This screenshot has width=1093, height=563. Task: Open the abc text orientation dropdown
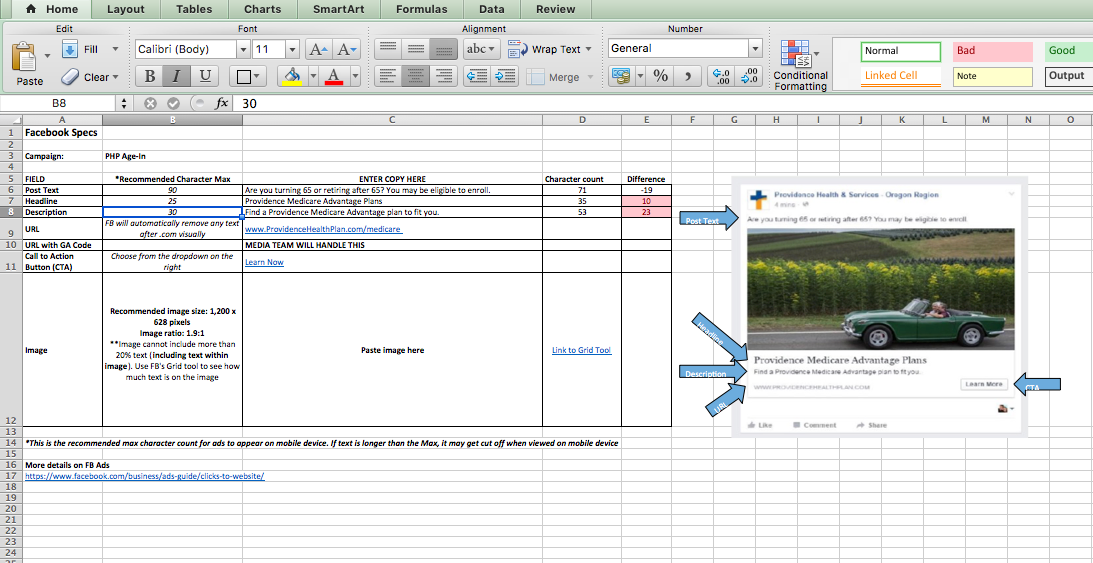point(482,49)
